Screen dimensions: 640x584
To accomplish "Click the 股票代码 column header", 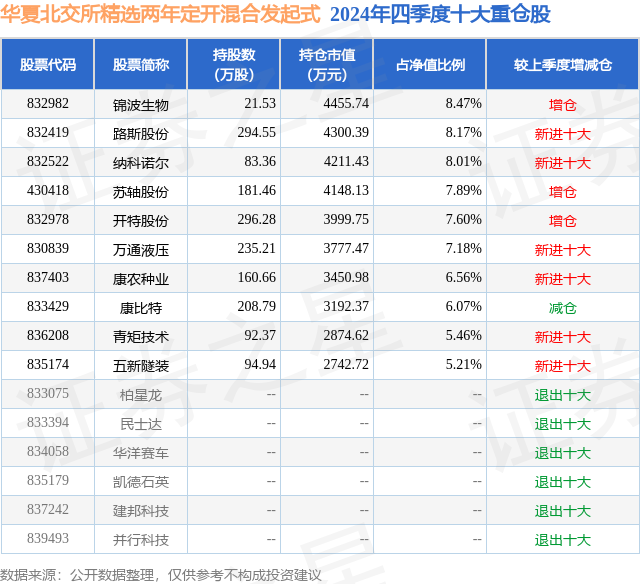I will [48, 64].
